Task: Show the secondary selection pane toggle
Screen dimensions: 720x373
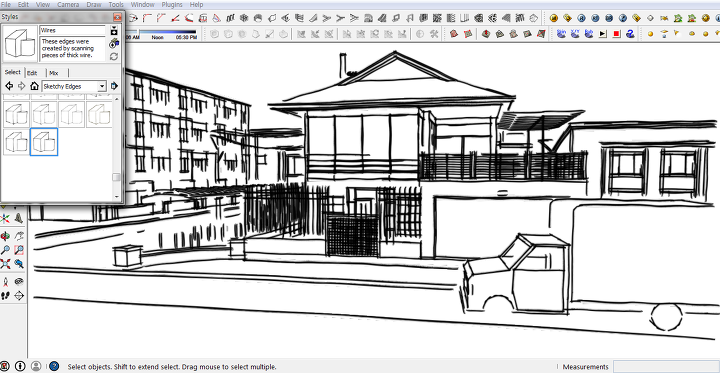Action: (x=114, y=30)
